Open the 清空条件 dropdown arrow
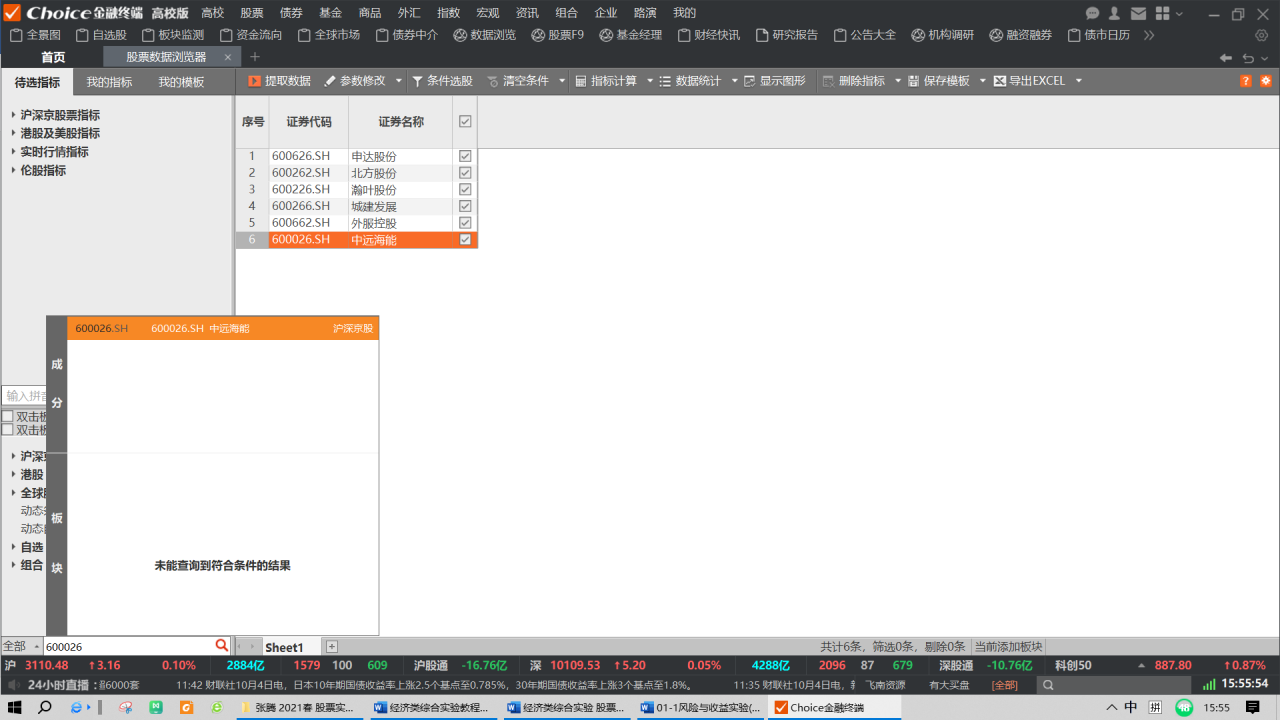The image size is (1280, 720). [x=562, y=81]
